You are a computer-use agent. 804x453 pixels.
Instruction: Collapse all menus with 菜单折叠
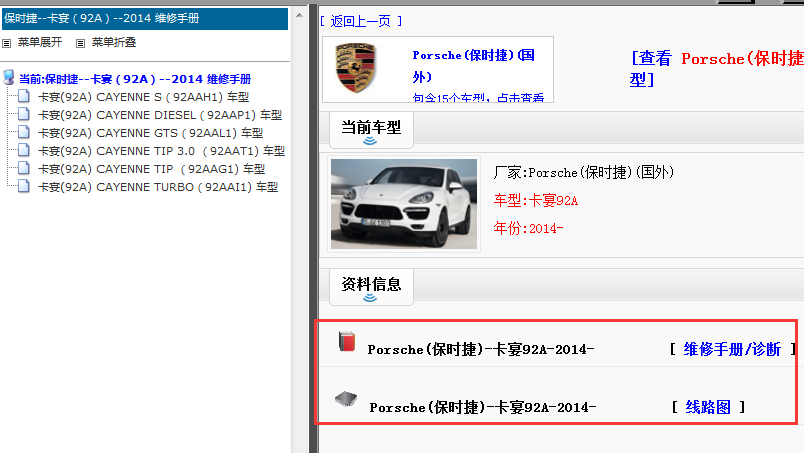pos(114,42)
